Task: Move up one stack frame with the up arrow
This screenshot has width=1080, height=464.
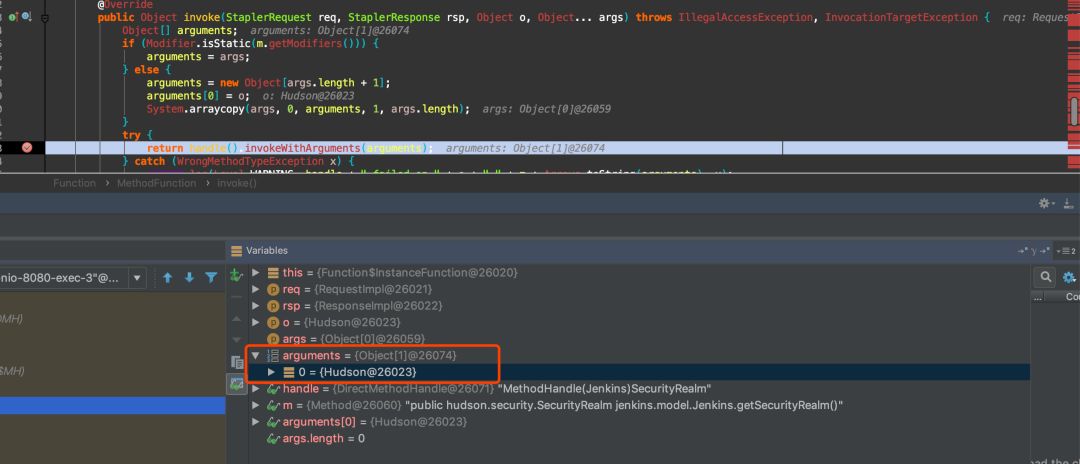Action: point(167,278)
